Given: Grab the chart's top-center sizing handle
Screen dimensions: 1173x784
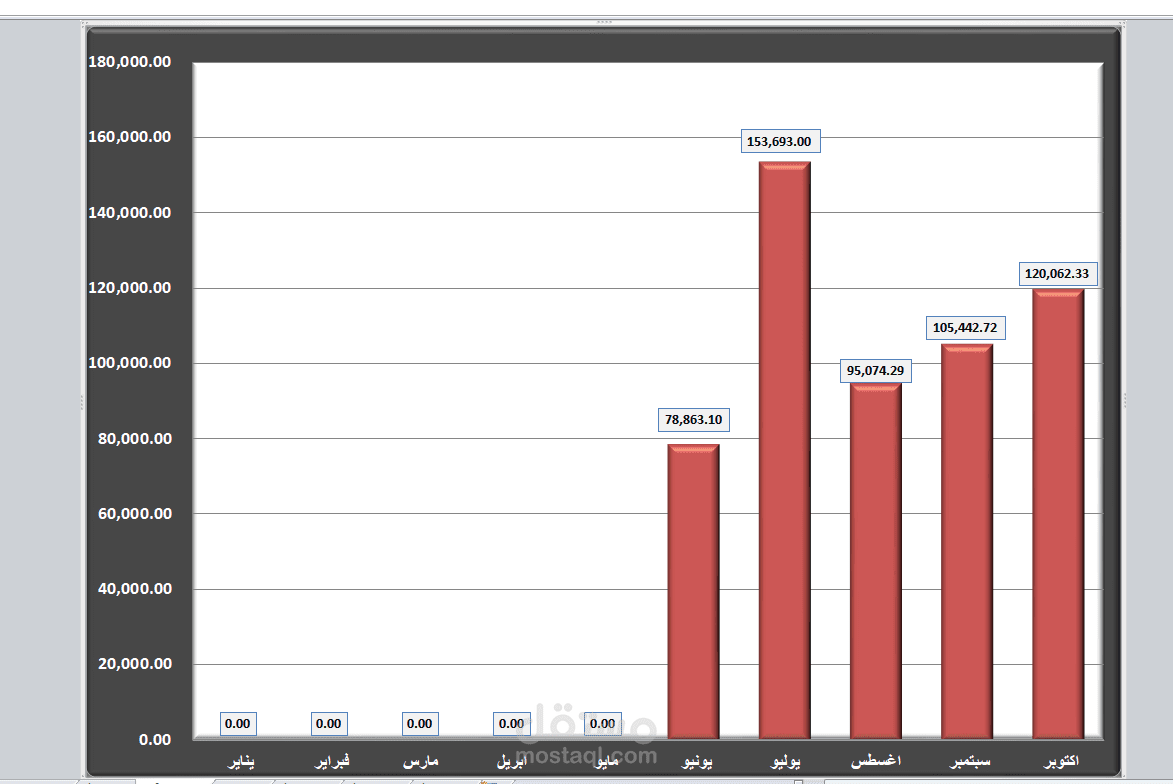Looking at the screenshot, I should tap(604, 22).
